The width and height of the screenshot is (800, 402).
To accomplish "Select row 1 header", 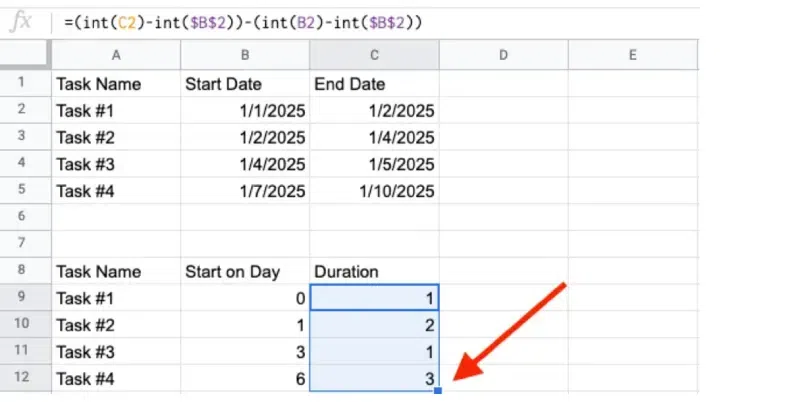I will (x=26, y=83).
